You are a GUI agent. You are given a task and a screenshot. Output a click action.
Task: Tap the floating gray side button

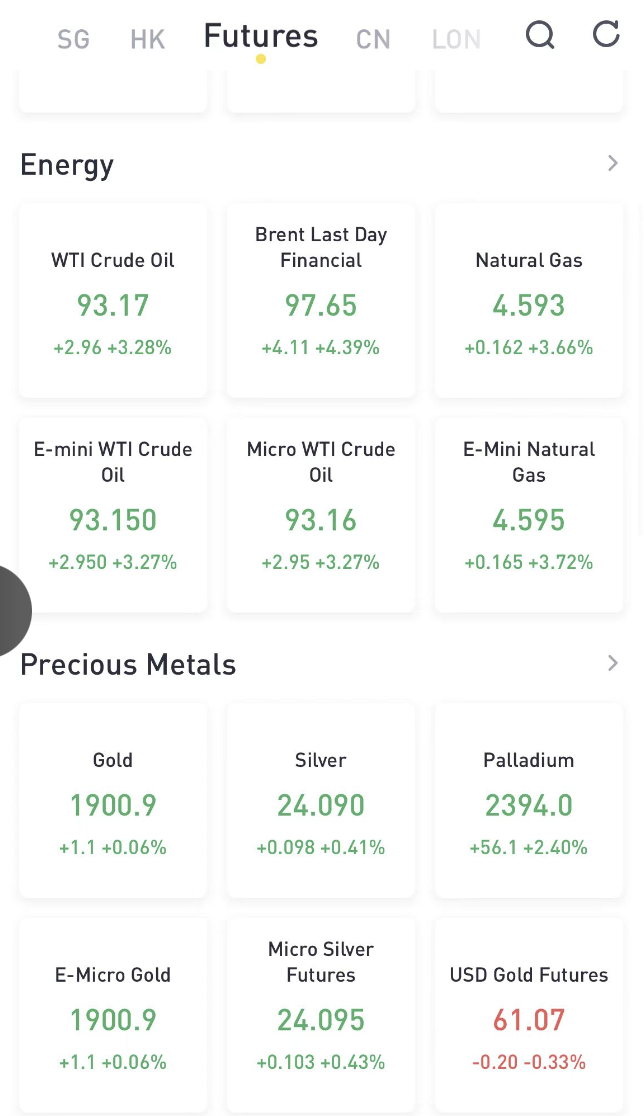point(12,610)
